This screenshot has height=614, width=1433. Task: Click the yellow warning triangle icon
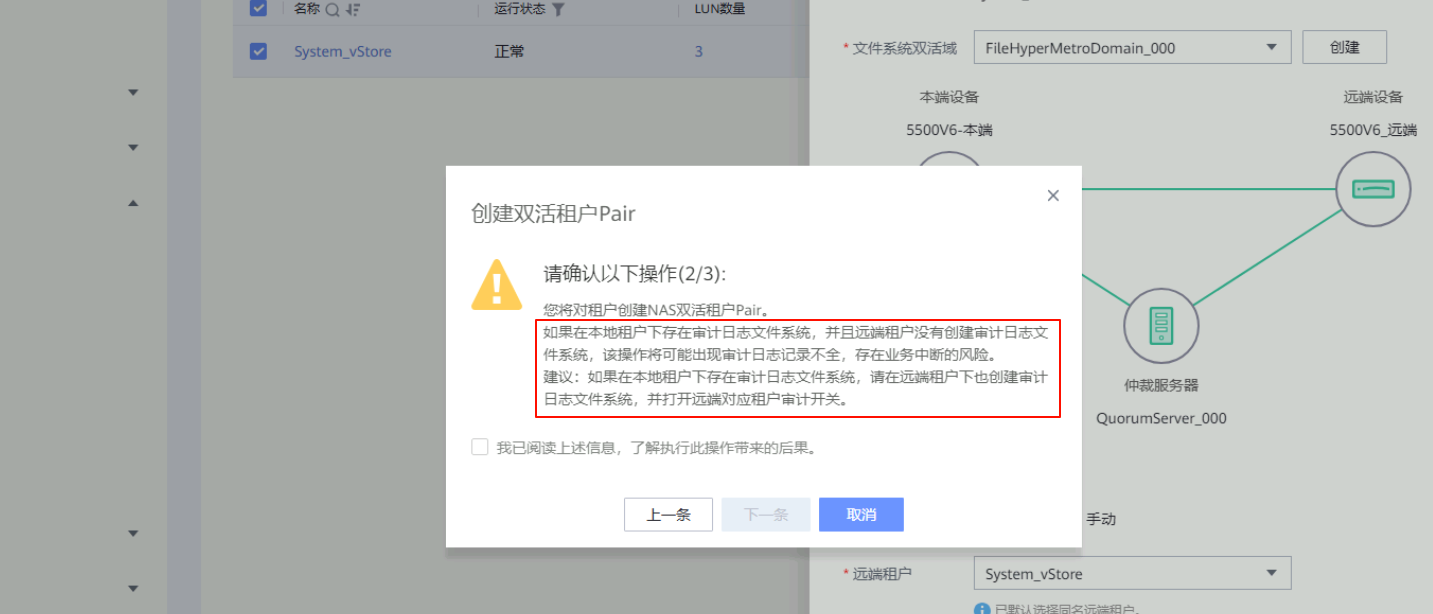(x=497, y=285)
